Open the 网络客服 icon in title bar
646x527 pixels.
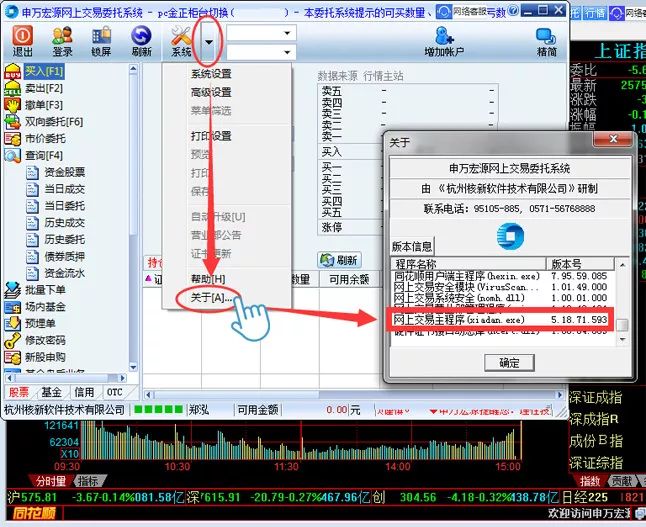coord(444,11)
